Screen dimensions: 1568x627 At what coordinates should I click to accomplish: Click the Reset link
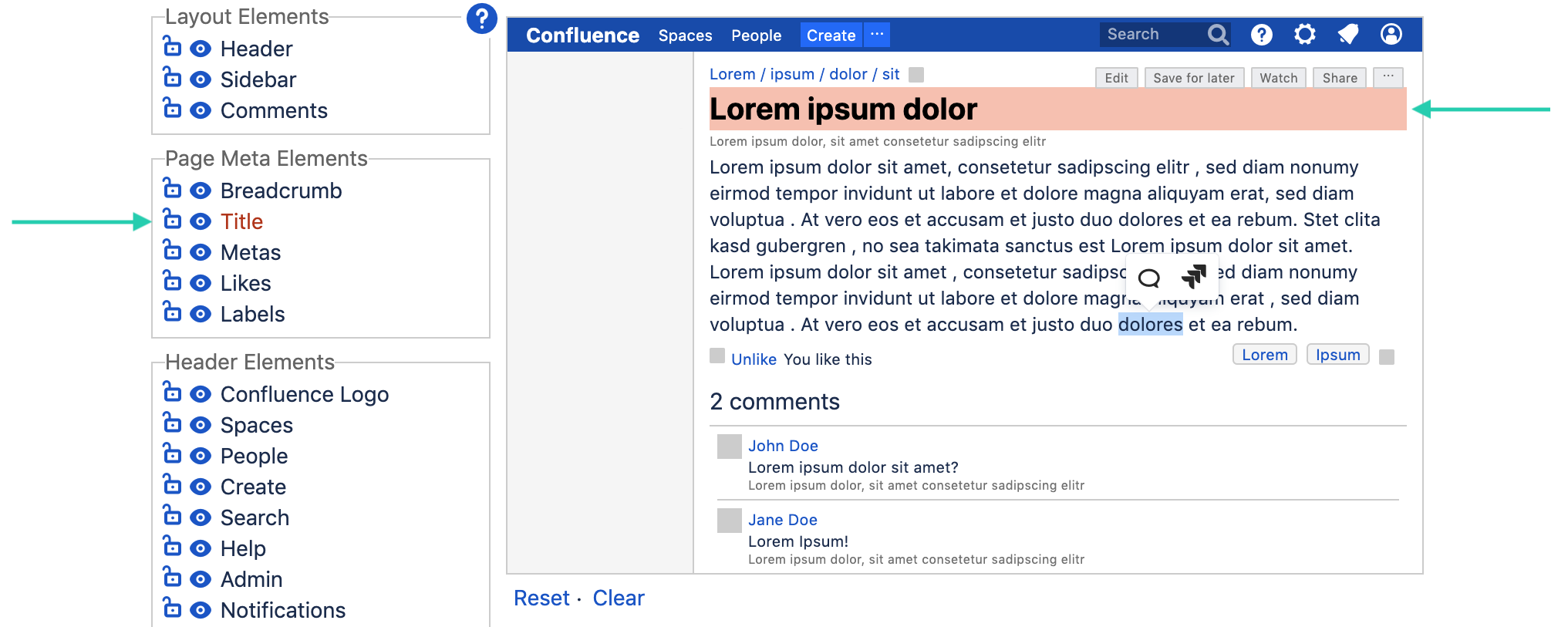pyautogui.click(x=541, y=598)
